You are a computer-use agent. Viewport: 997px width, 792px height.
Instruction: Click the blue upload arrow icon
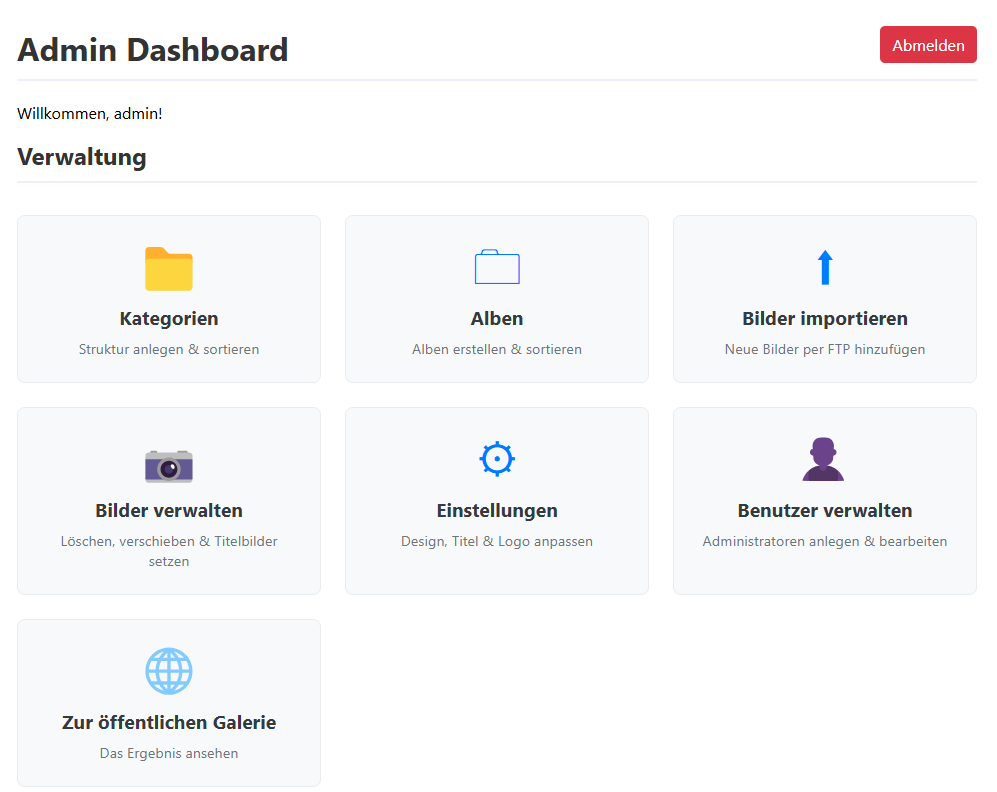(x=825, y=268)
